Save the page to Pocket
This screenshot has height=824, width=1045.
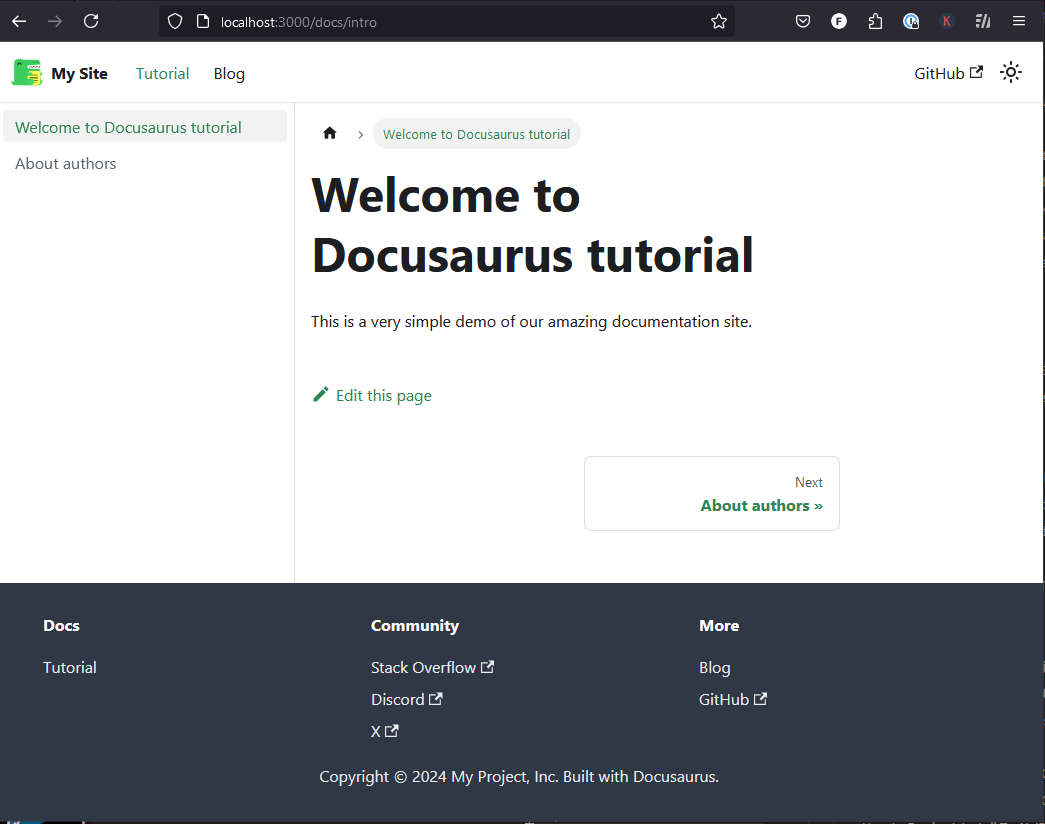(x=803, y=21)
